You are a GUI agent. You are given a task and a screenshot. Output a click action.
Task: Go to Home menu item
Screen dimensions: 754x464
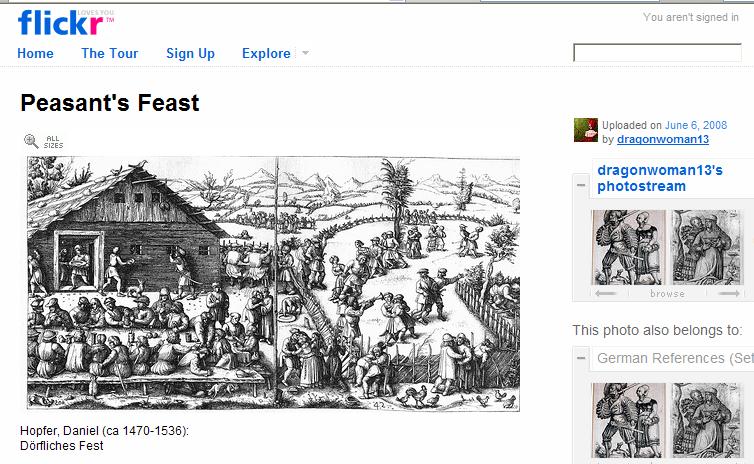click(x=36, y=53)
